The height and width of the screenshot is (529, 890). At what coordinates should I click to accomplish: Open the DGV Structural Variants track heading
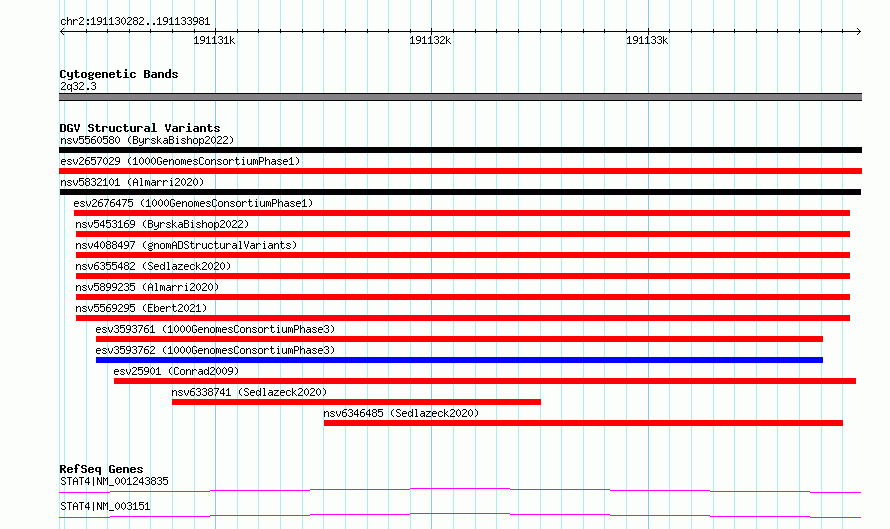(140, 128)
